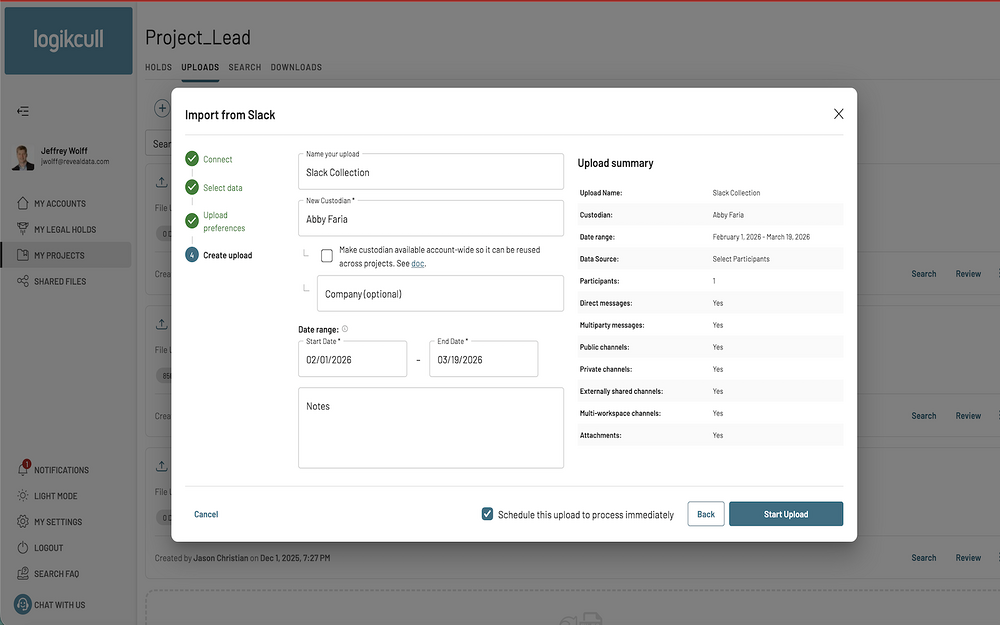The image size is (1000, 625).
Task: Click the Select Participants data source value
Action: coord(741,259)
